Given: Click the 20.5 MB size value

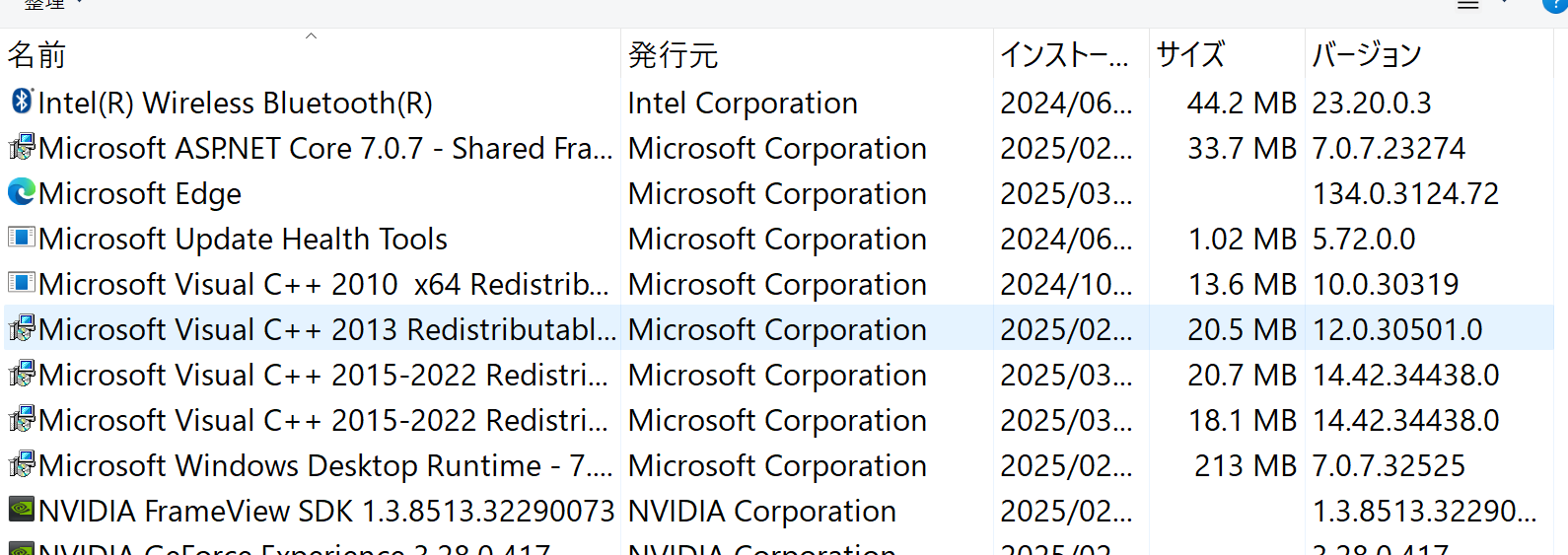Looking at the screenshot, I should tap(1242, 329).
